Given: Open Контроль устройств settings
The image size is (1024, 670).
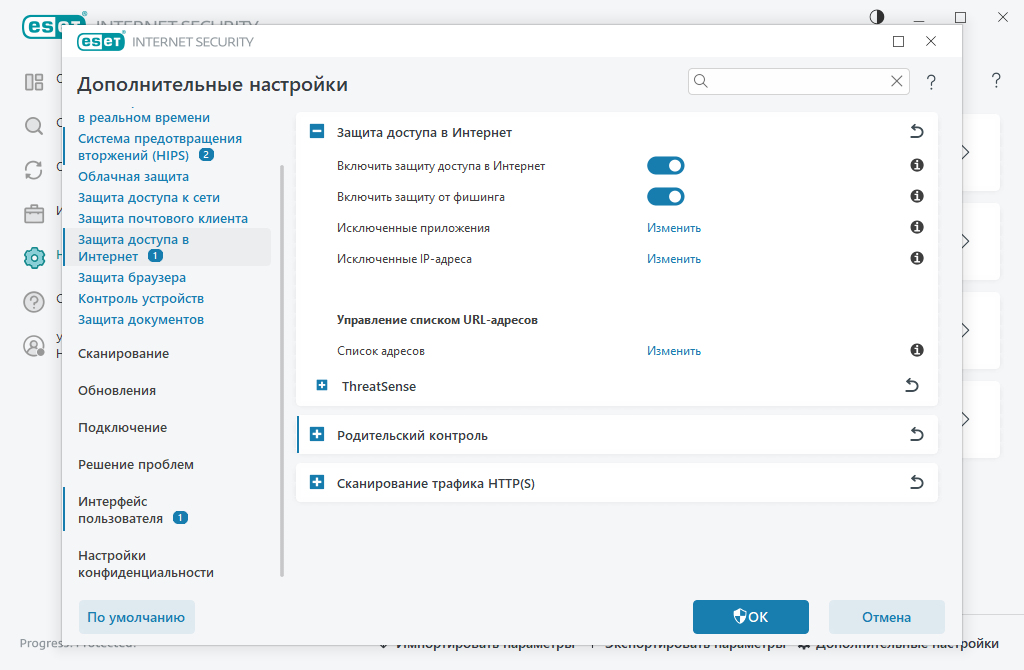Looking at the screenshot, I should click(x=141, y=298).
